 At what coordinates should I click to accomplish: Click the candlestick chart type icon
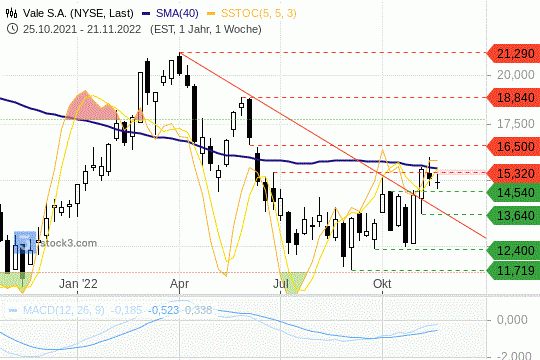[x=11, y=13]
